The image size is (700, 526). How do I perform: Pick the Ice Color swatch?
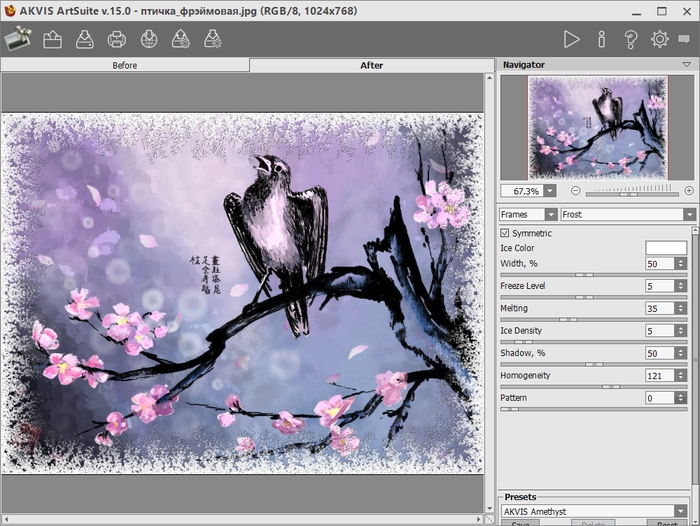click(666, 248)
